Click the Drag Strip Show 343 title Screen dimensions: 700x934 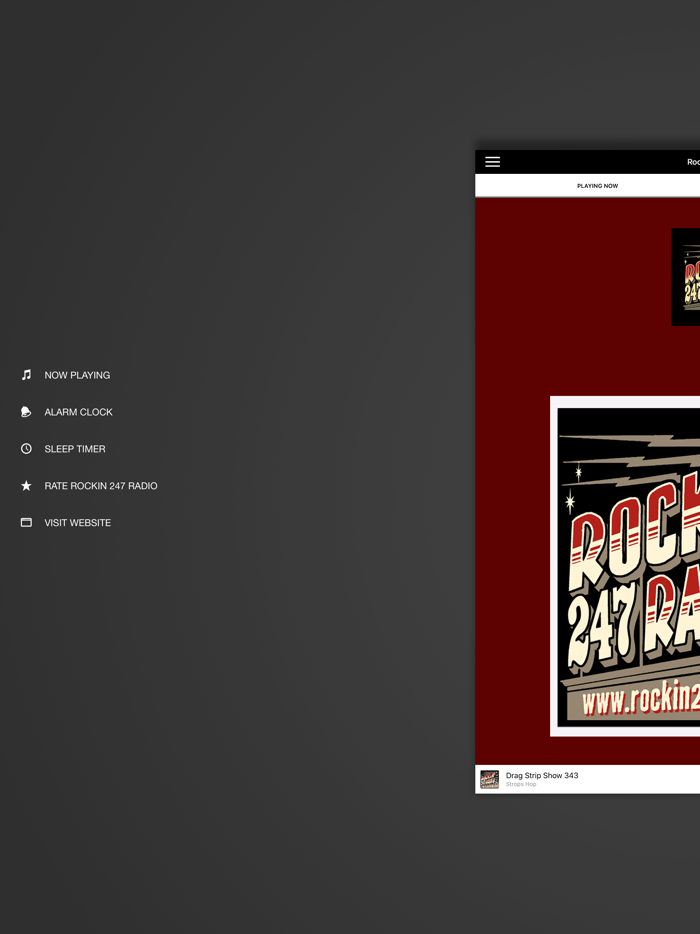(542, 776)
